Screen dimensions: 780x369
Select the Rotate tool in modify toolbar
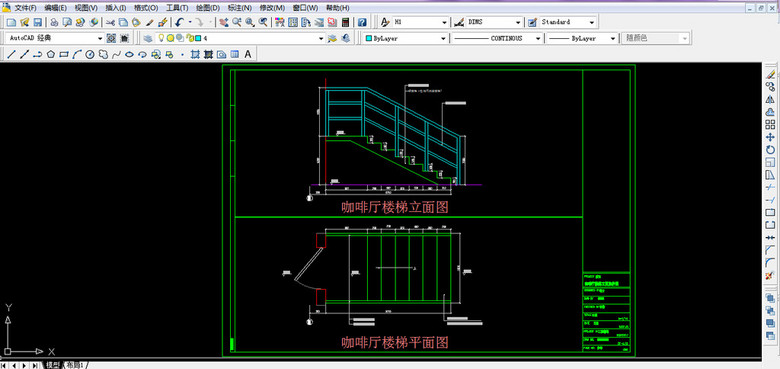(x=770, y=150)
